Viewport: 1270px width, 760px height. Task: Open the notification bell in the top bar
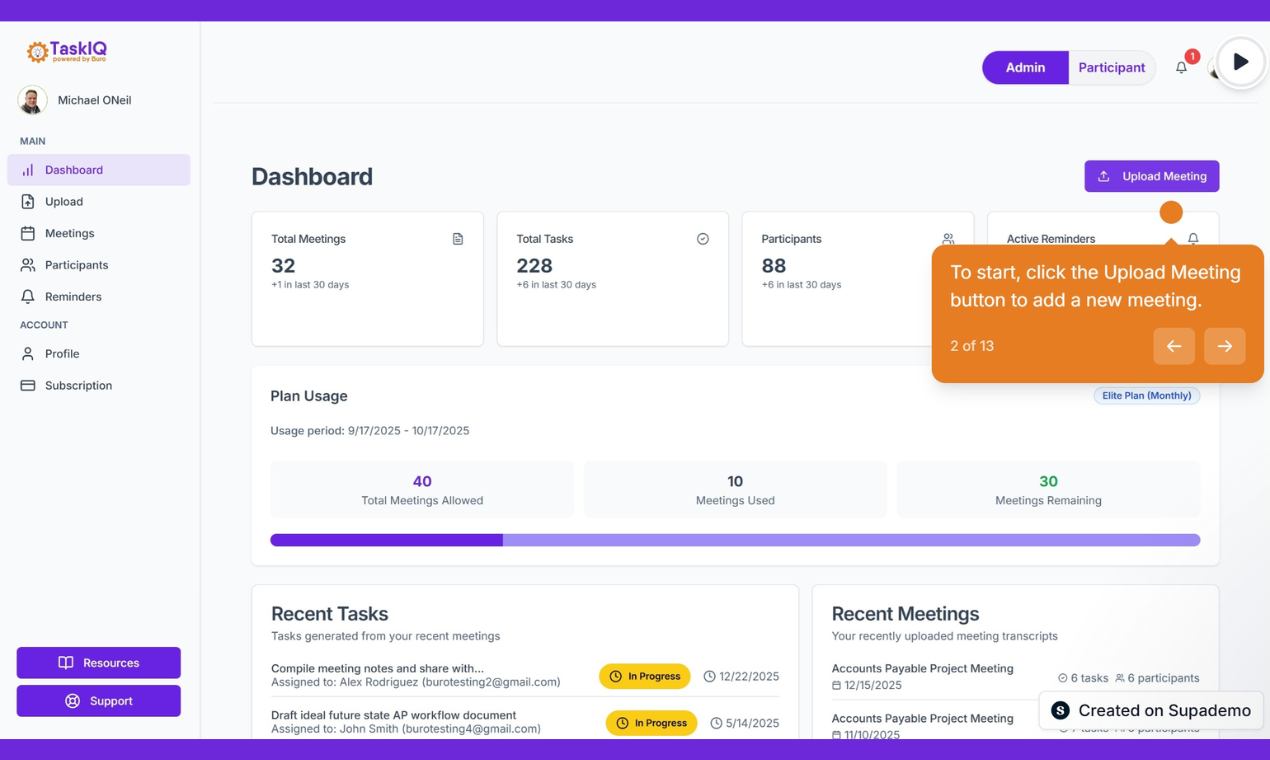(x=1181, y=66)
